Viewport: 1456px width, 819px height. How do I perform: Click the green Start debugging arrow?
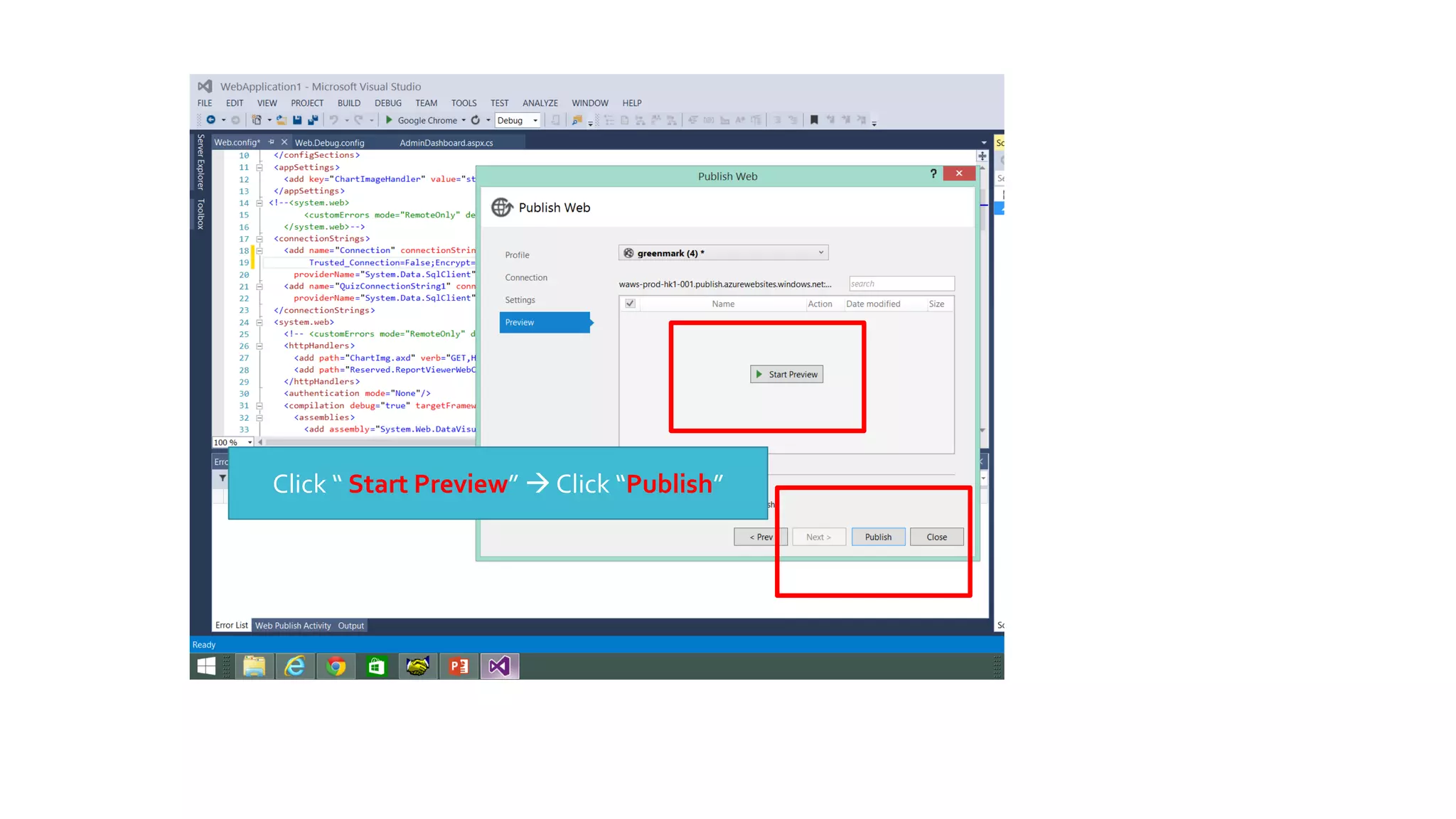(x=389, y=120)
